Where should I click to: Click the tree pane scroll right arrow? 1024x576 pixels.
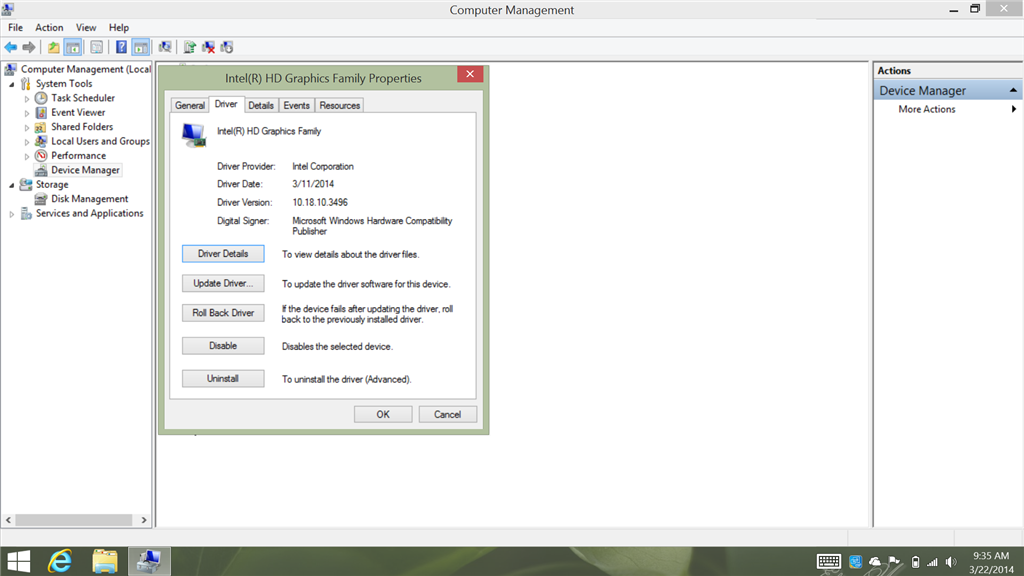point(144,520)
